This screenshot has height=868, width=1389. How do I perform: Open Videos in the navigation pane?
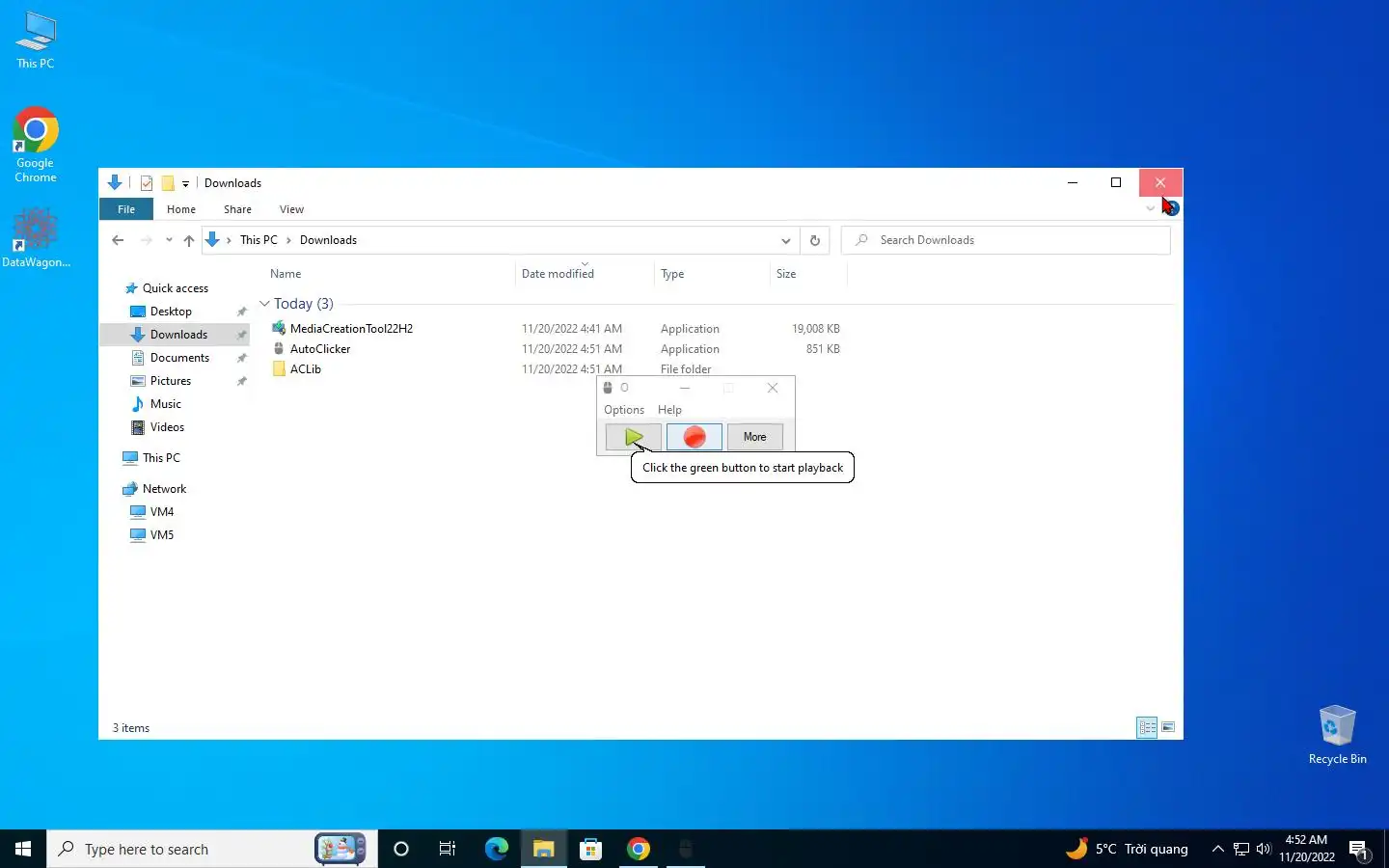[x=167, y=427]
